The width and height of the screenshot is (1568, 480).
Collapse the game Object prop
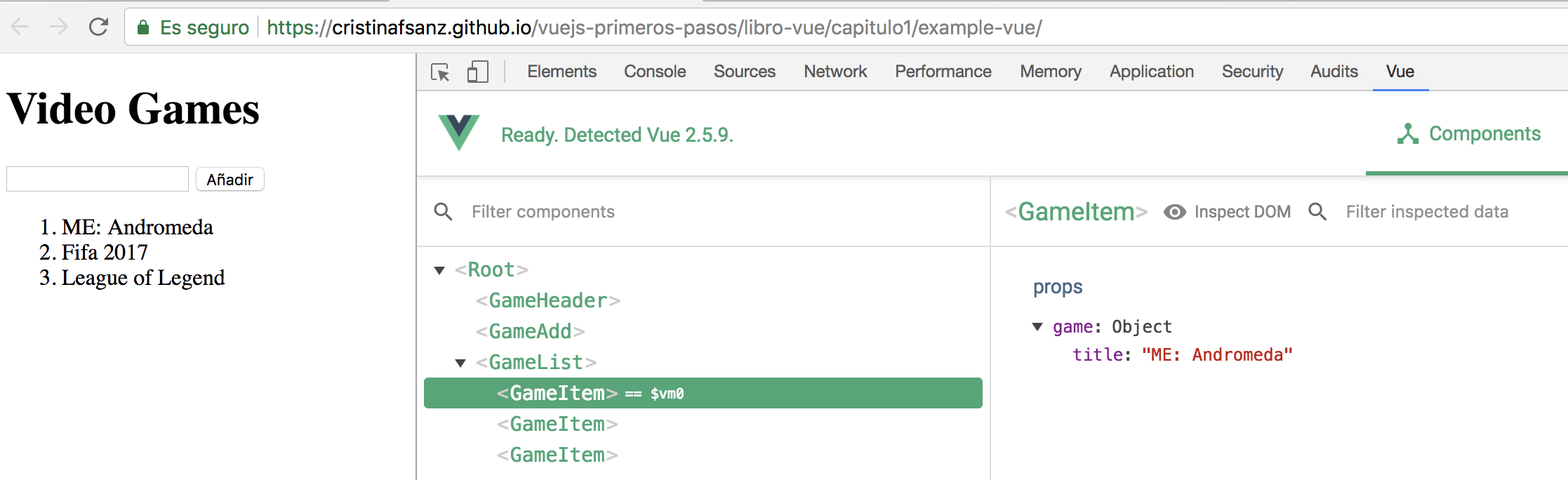click(1039, 326)
